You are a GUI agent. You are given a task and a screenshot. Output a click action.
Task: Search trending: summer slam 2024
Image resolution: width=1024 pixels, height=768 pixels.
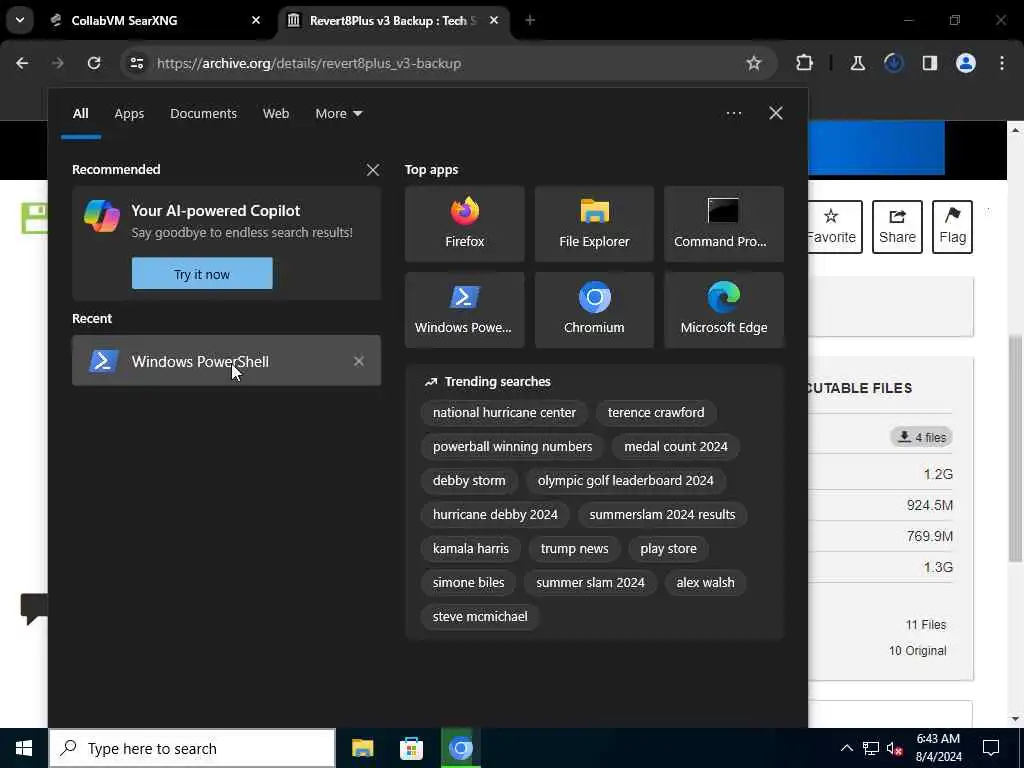590,583
